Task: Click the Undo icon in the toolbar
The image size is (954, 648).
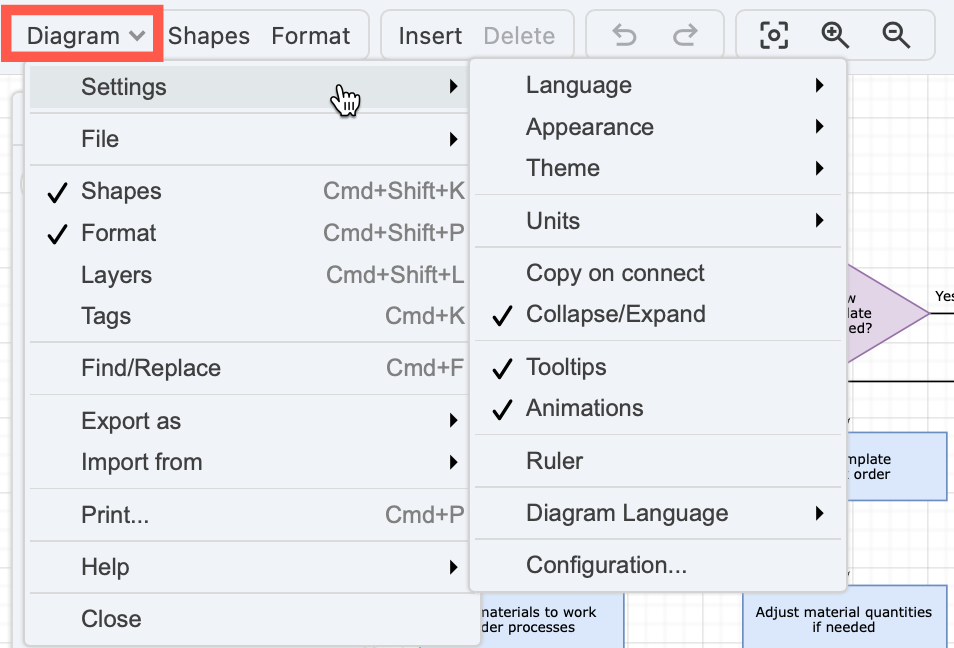Action: [624, 35]
